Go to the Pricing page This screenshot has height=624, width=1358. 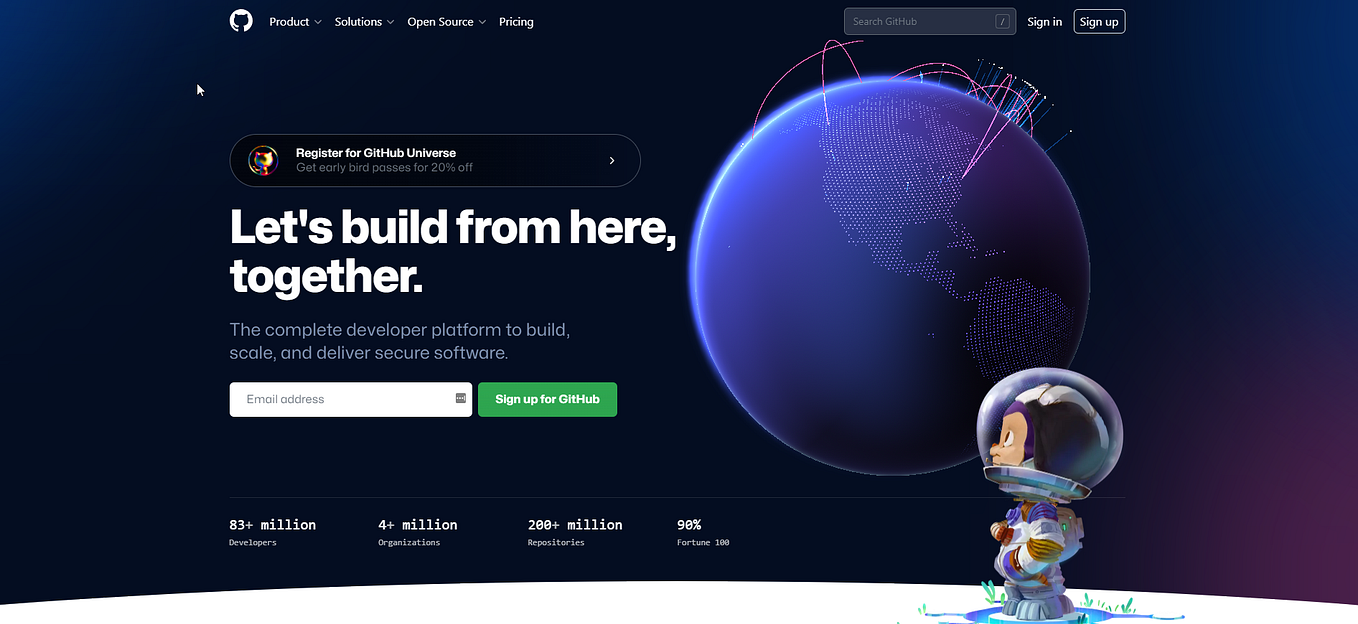pos(516,22)
